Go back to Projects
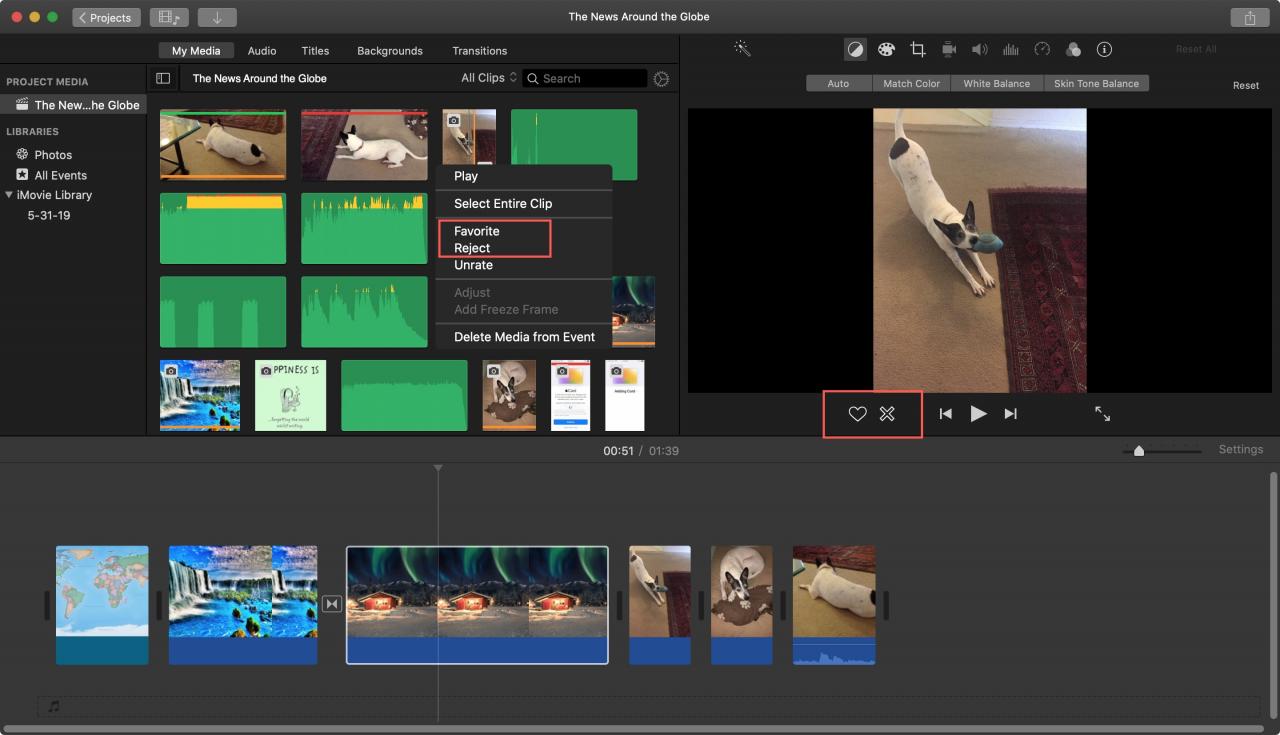The width and height of the screenshot is (1280, 735). pos(106,18)
